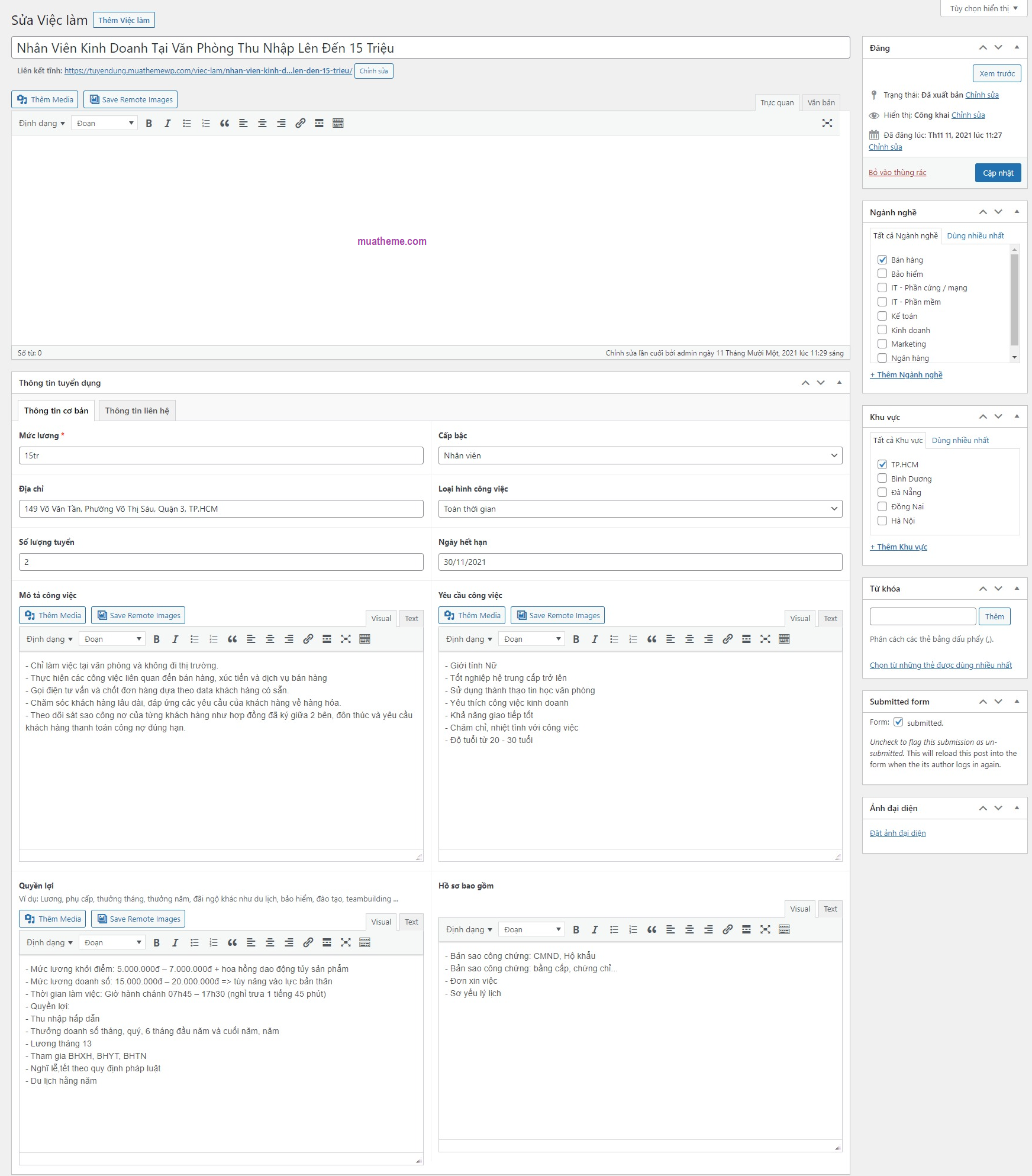
Task: Click the Từ khóa tag input field
Action: tap(922, 616)
